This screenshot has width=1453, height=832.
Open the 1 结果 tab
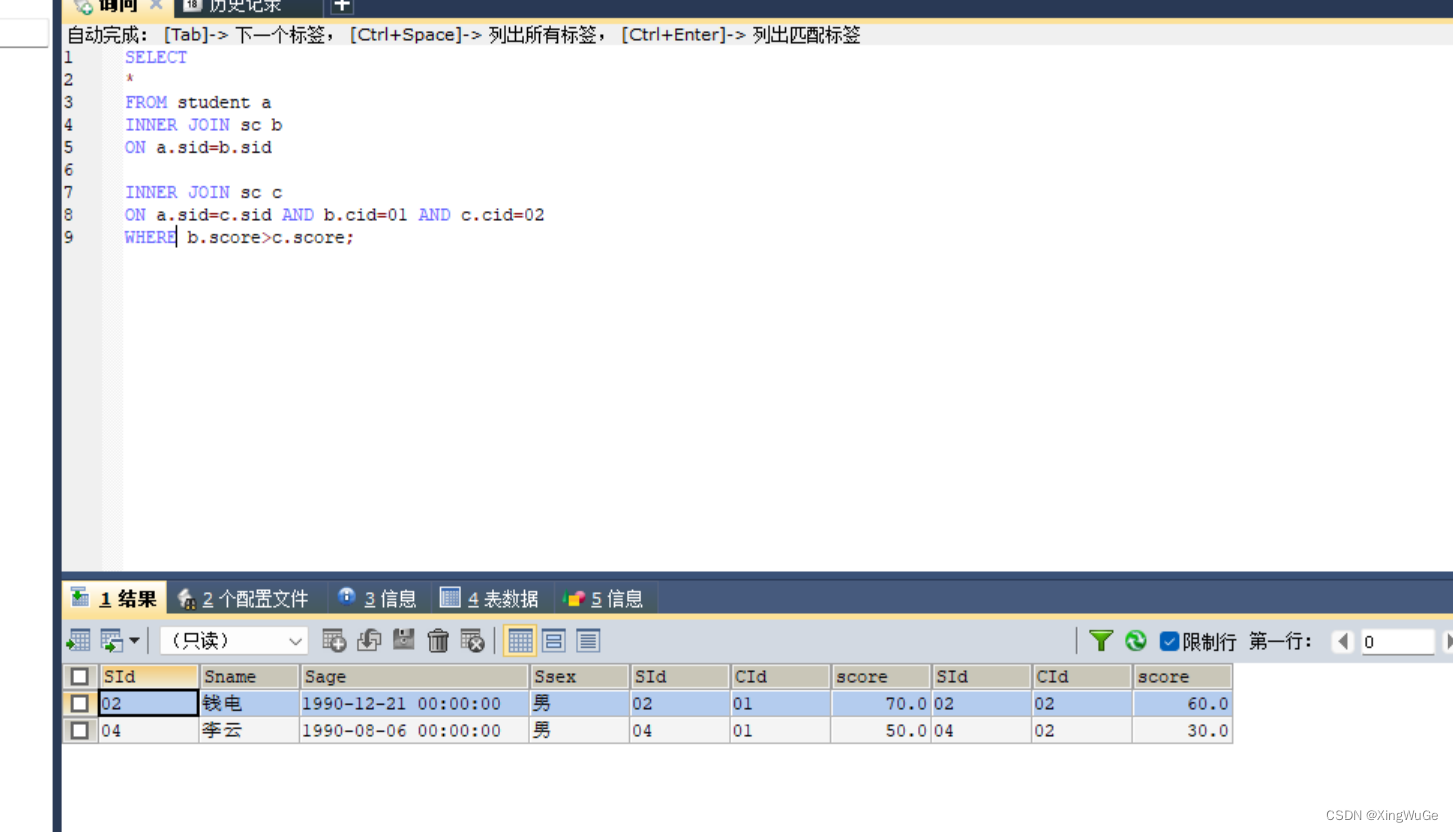click(x=115, y=599)
